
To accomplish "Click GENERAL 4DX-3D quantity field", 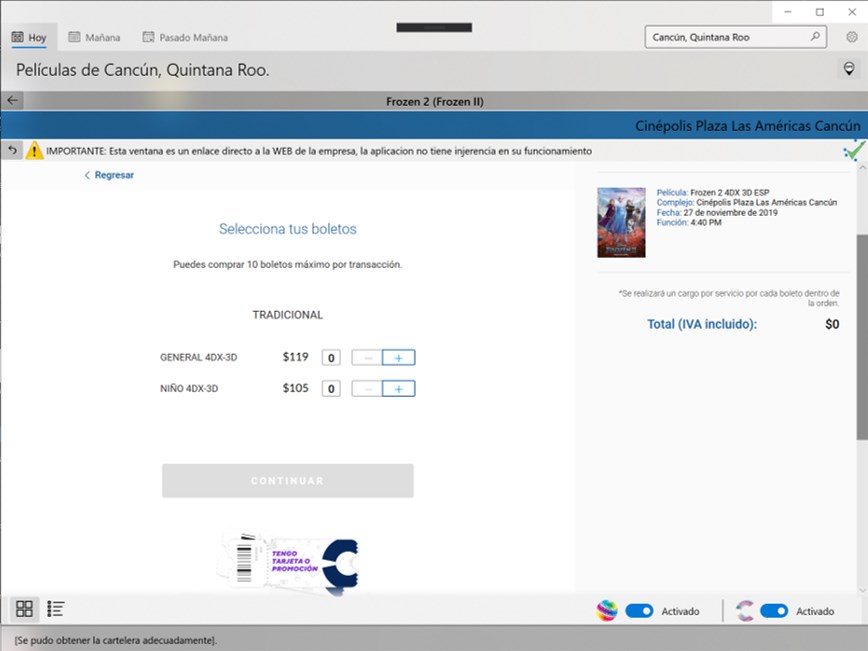I will (331, 358).
